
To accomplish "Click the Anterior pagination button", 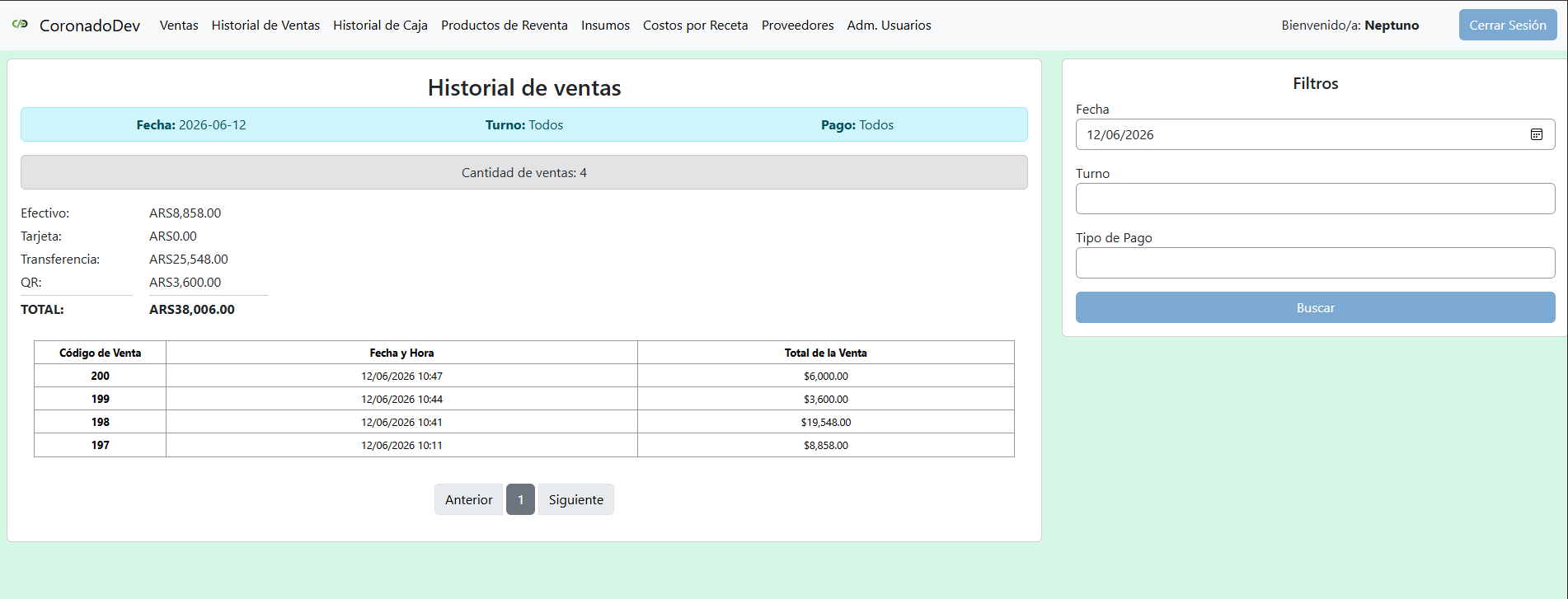I will pyautogui.click(x=468, y=499).
